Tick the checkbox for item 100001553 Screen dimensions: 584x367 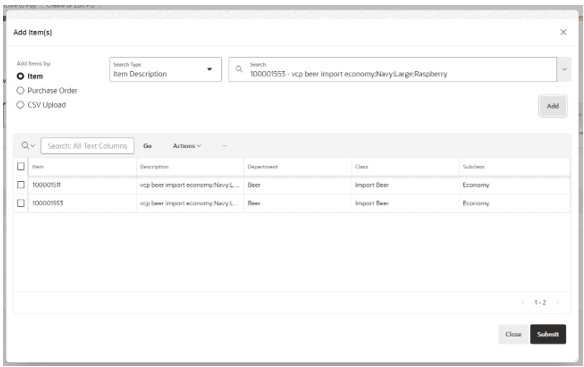pyautogui.click(x=21, y=203)
